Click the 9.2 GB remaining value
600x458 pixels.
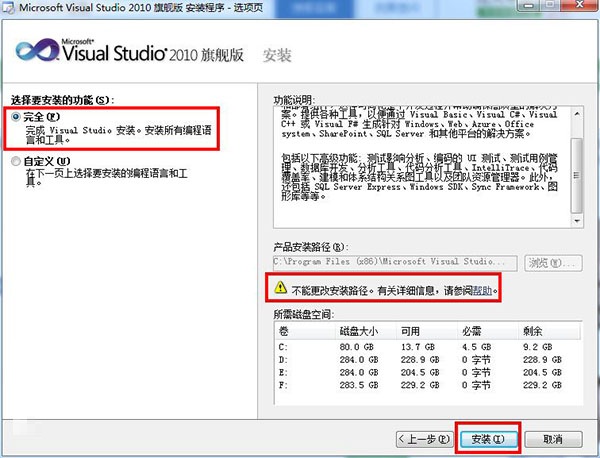pyautogui.click(x=538, y=347)
